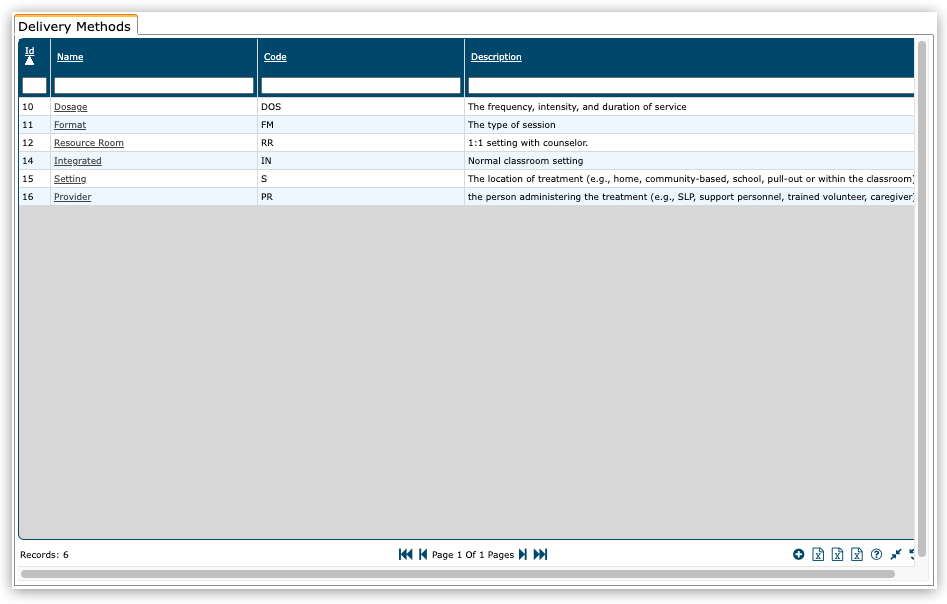Click the leftmost Excel export icon
The height and width of the screenshot is (604, 947).
click(x=818, y=554)
